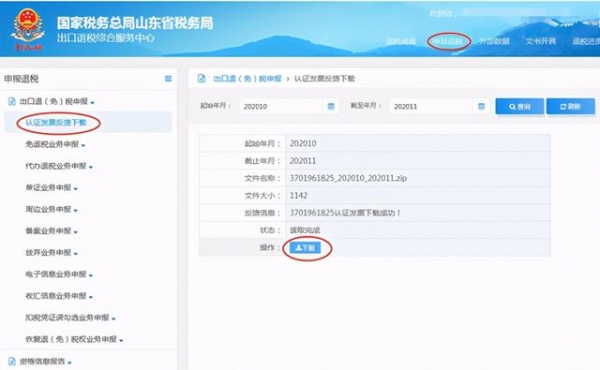Click the 申报退税 sidebar panel heading

(x=21, y=79)
